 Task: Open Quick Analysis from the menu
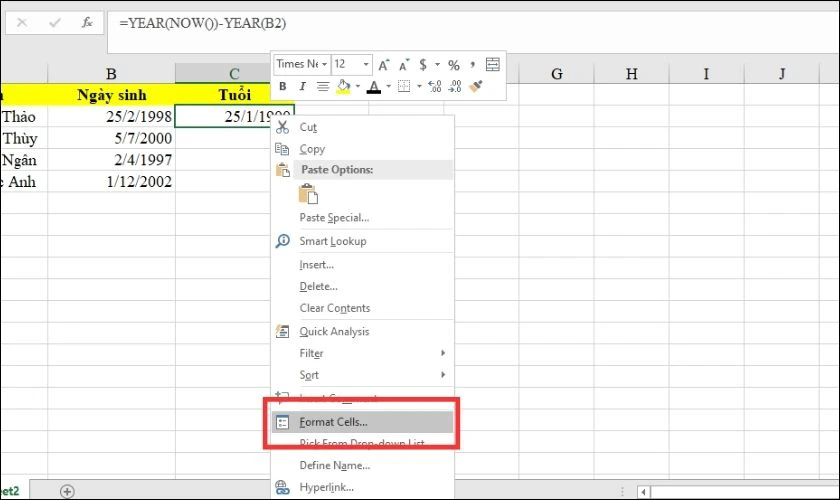[x=362, y=332]
